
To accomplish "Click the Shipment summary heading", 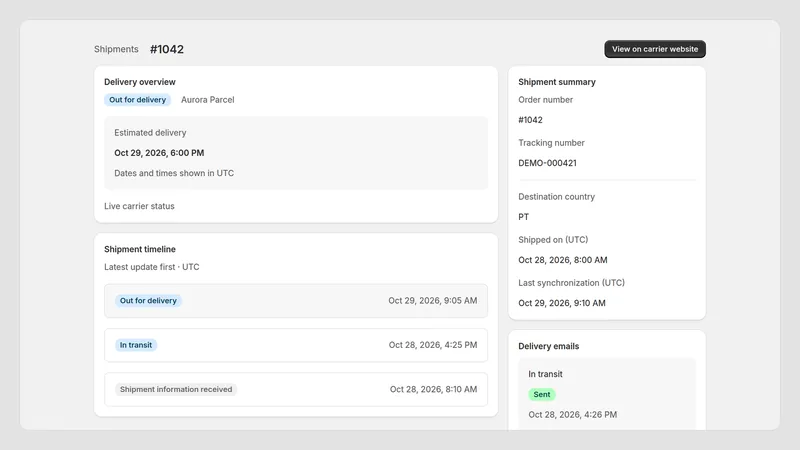I will tap(557, 82).
